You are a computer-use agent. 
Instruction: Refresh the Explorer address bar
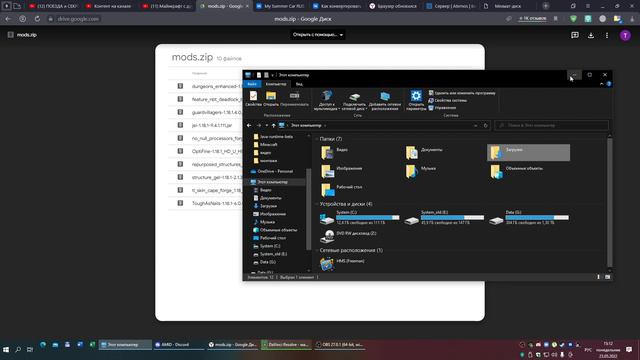point(485,125)
